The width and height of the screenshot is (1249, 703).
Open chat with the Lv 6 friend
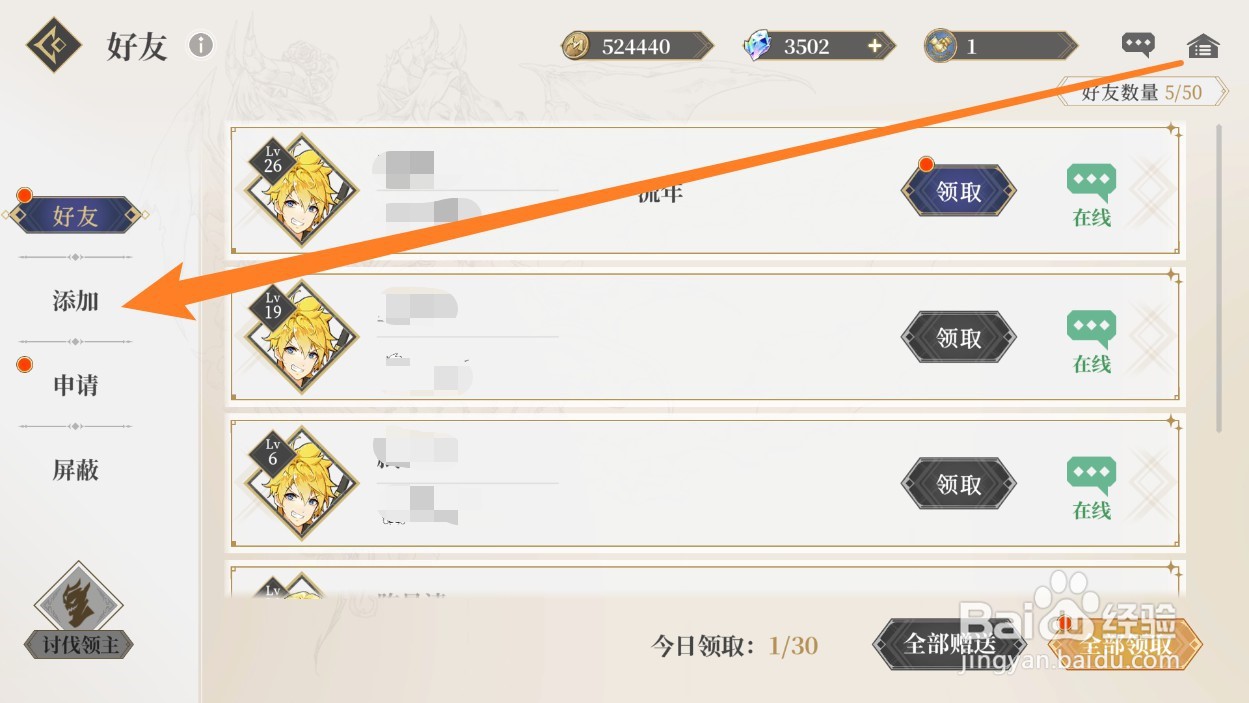[1091, 488]
